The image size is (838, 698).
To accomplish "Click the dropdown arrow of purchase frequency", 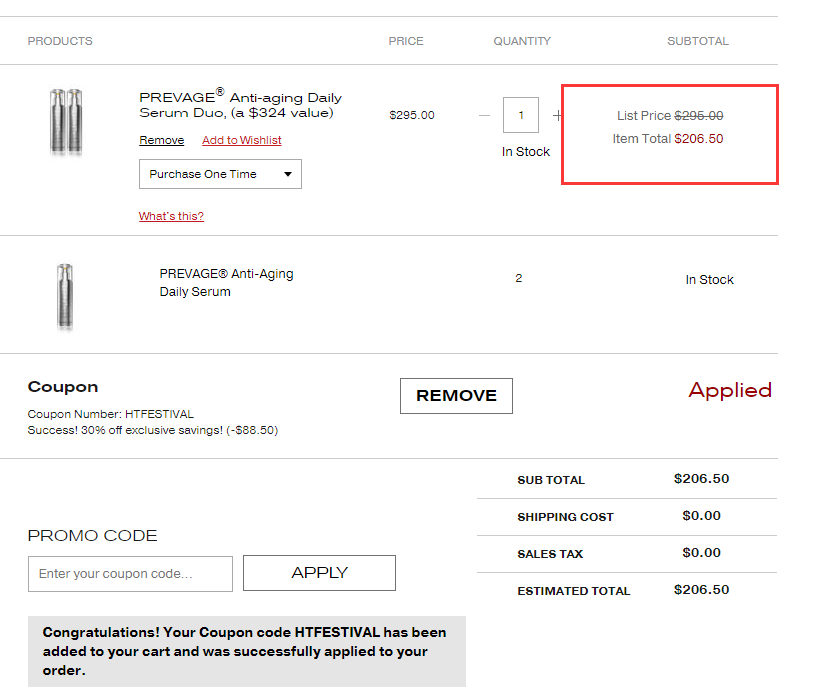I will 288,174.
